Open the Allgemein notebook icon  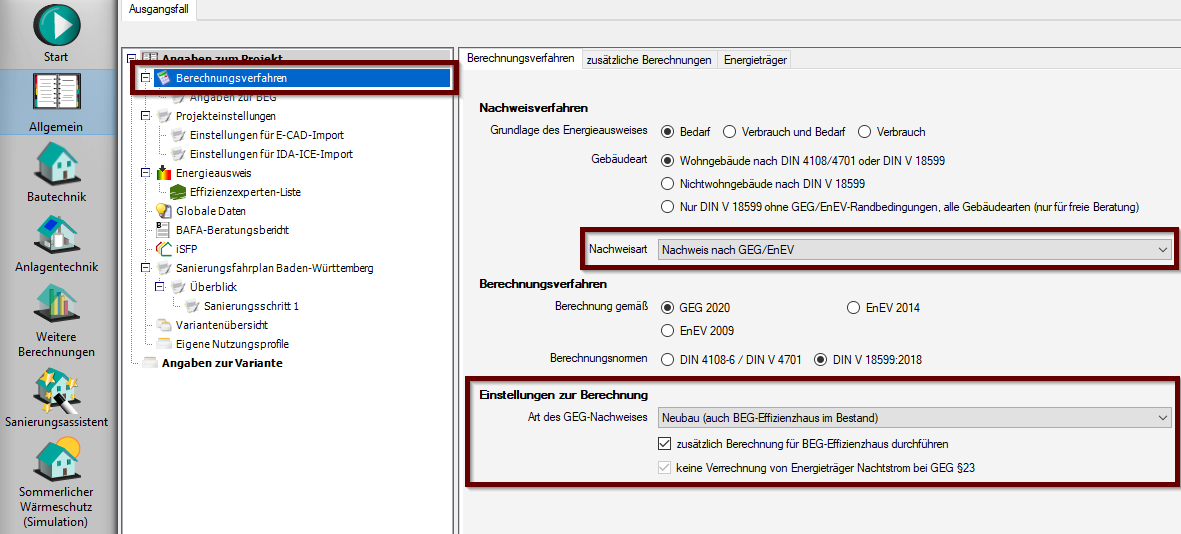click(56, 95)
